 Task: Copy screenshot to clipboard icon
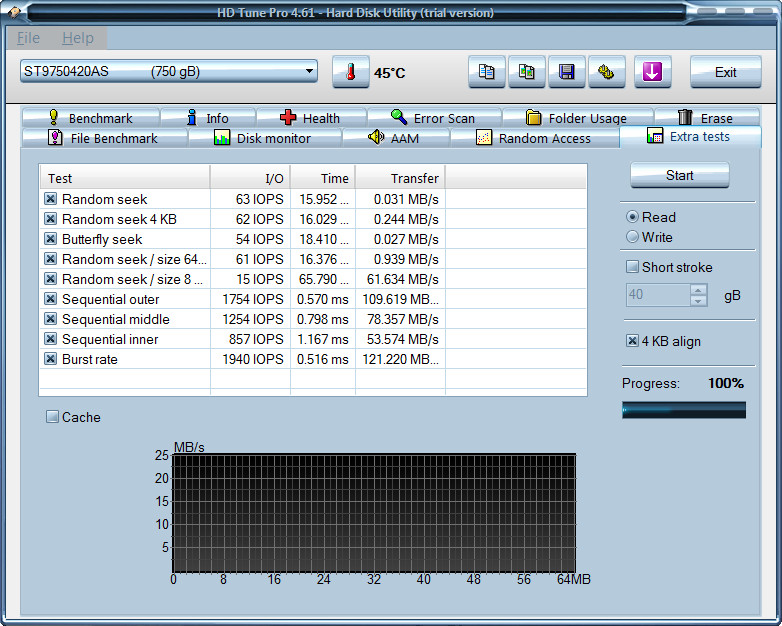[526, 72]
